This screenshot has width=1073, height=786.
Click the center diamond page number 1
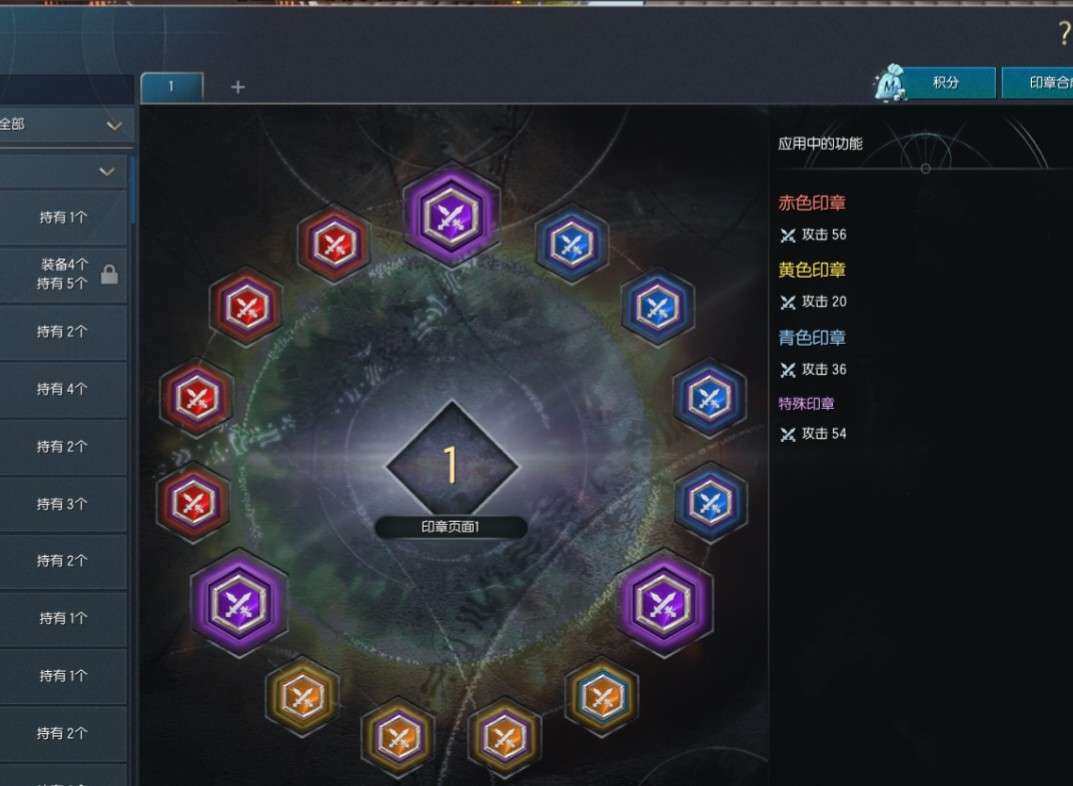point(451,465)
